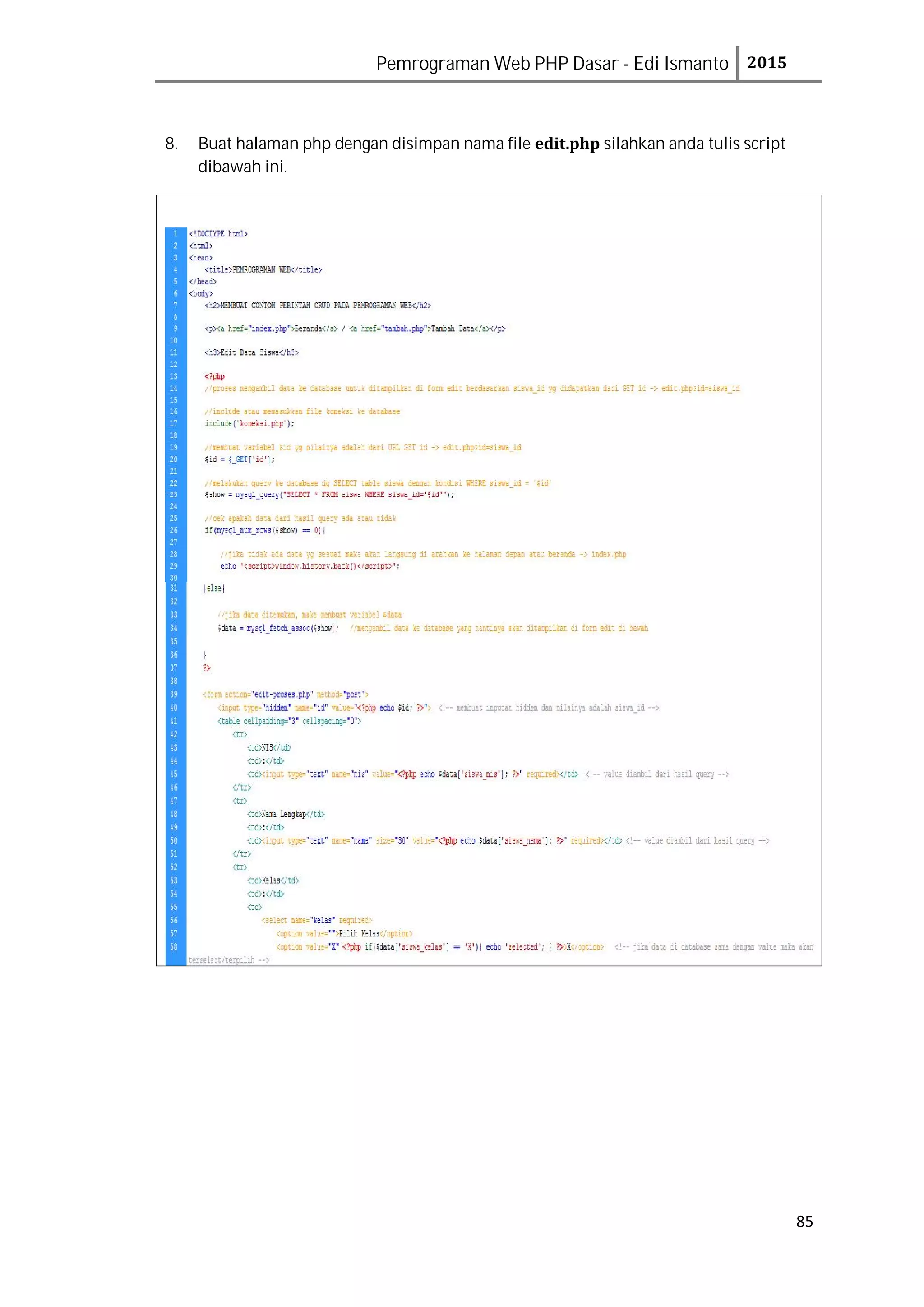Click the '<select name="kelas" required>' code line
This screenshot has height=1307, width=924.
[x=317, y=921]
